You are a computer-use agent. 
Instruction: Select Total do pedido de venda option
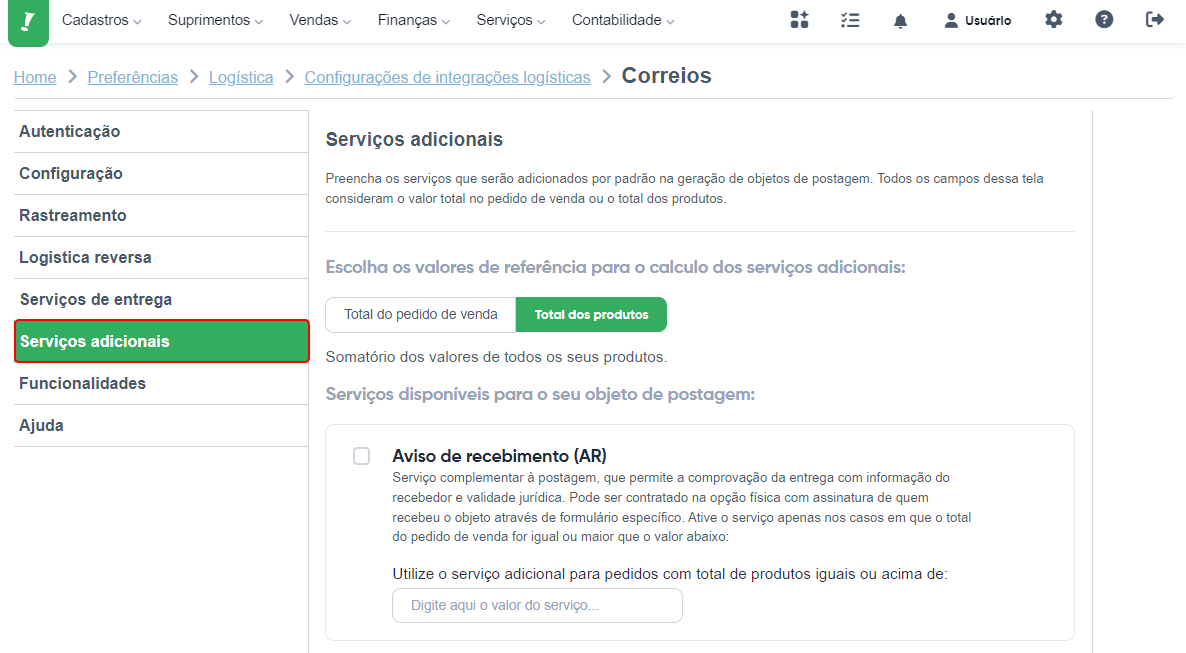[x=421, y=314]
